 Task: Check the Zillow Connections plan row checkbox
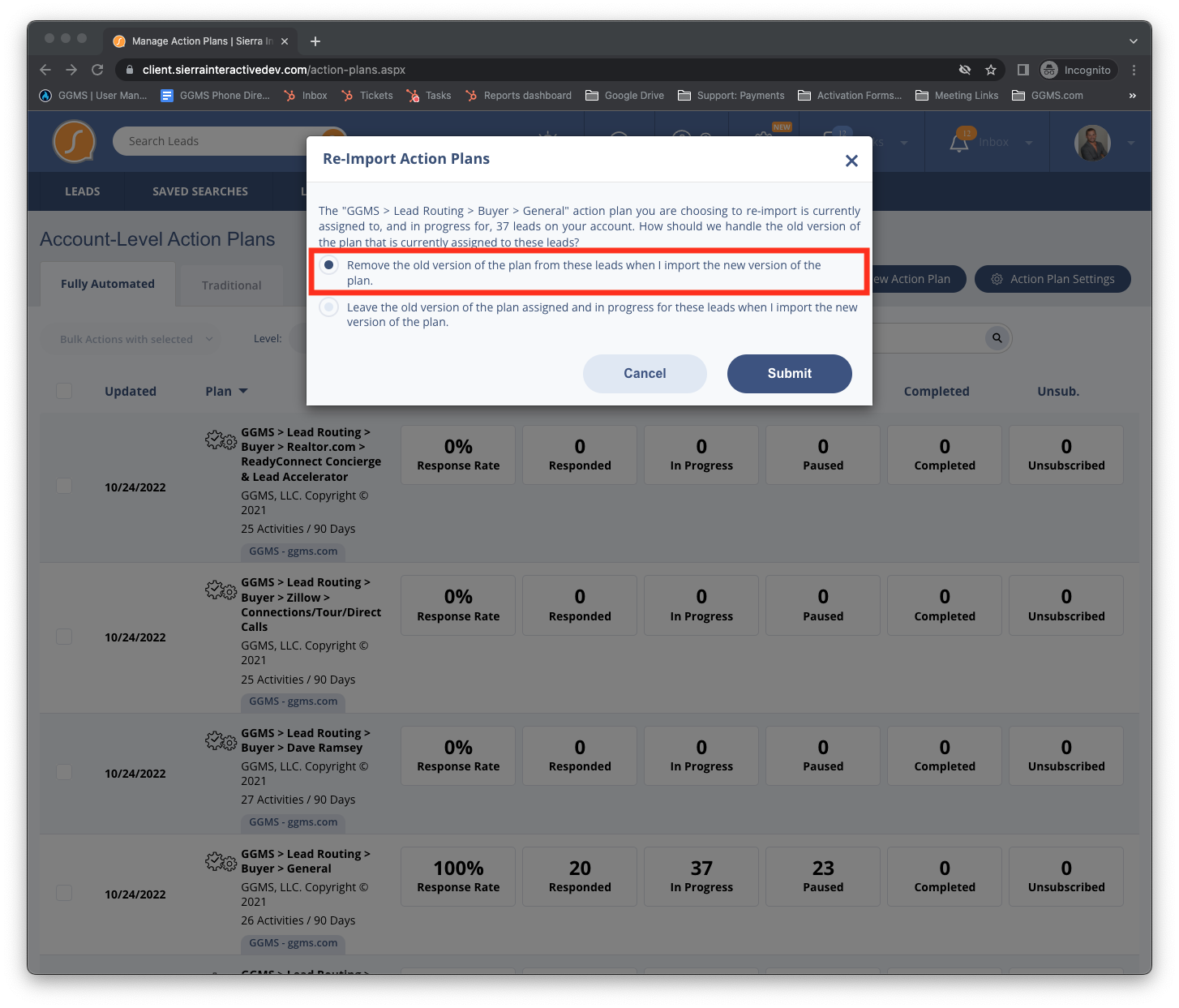pos(64,637)
